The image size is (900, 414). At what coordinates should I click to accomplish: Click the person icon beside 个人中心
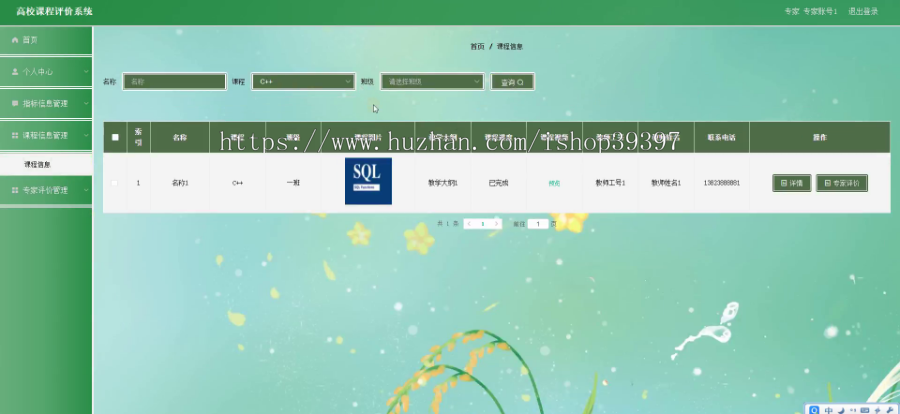point(15,72)
